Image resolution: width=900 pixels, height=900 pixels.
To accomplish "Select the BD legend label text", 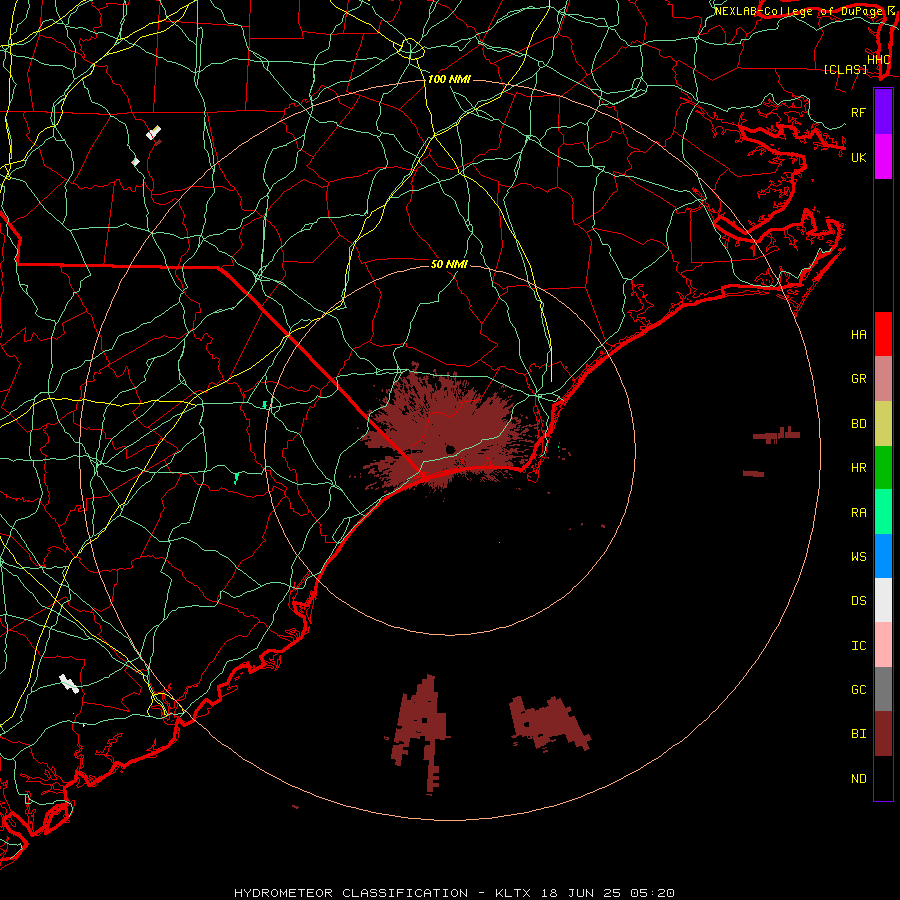I will tap(858, 424).
